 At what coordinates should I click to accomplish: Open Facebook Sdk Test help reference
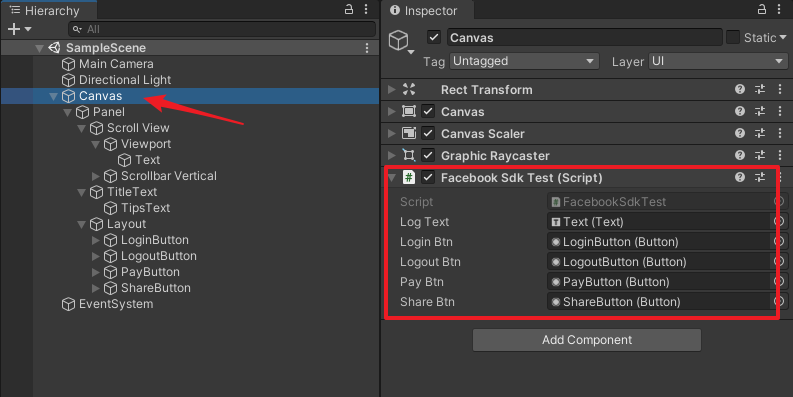pos(740,178)
